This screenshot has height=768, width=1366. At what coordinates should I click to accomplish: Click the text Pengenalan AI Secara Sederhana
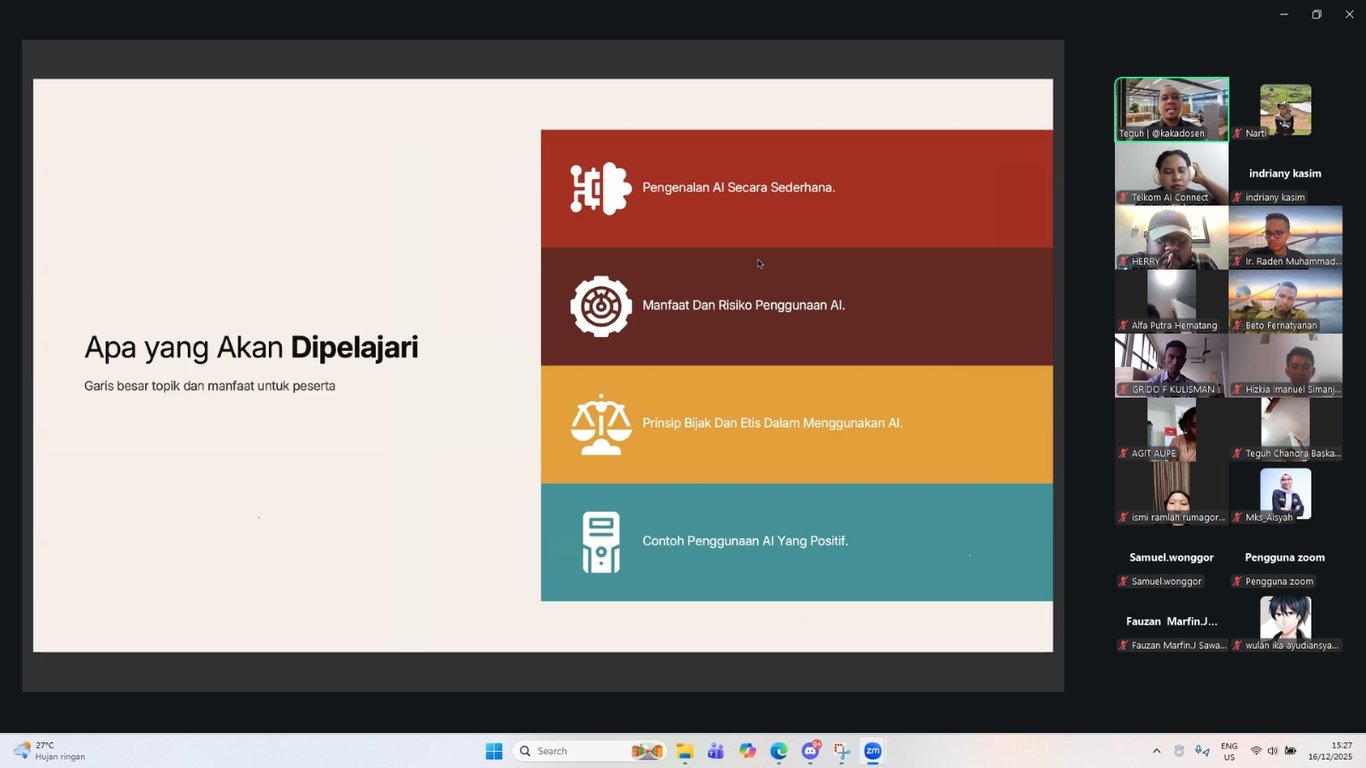(x=739, y=187)
